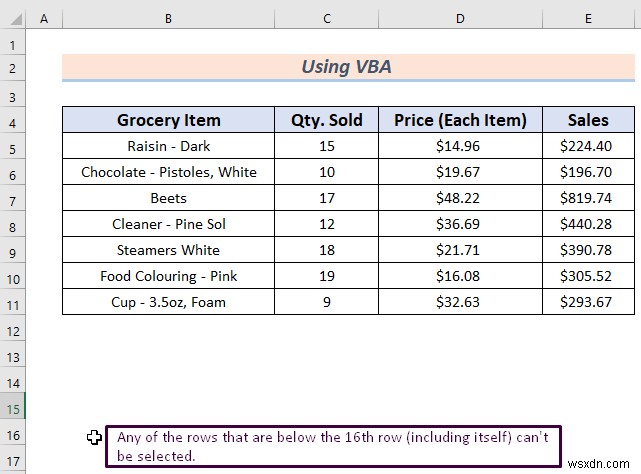The height and width of the screenshot is (474, 641).
Task: Click the 'Grocery Item' header cell
Action: (168, 120)
